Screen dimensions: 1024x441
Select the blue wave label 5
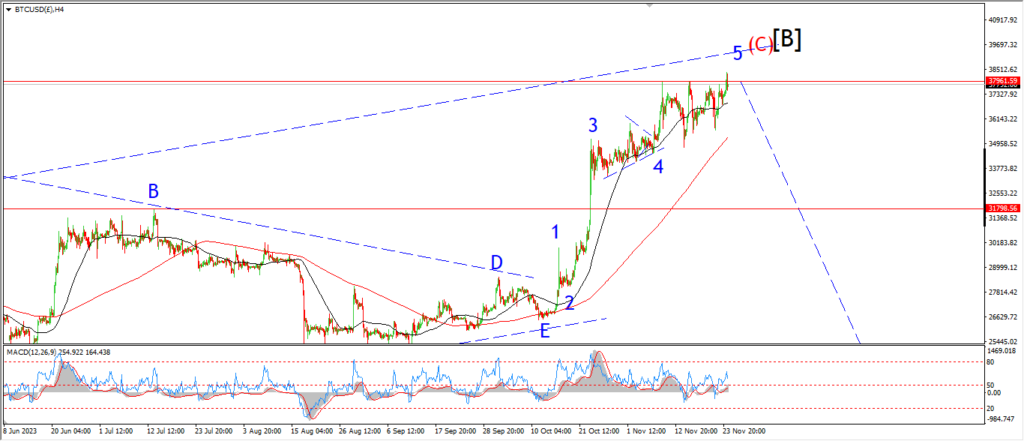pos(737,53)
